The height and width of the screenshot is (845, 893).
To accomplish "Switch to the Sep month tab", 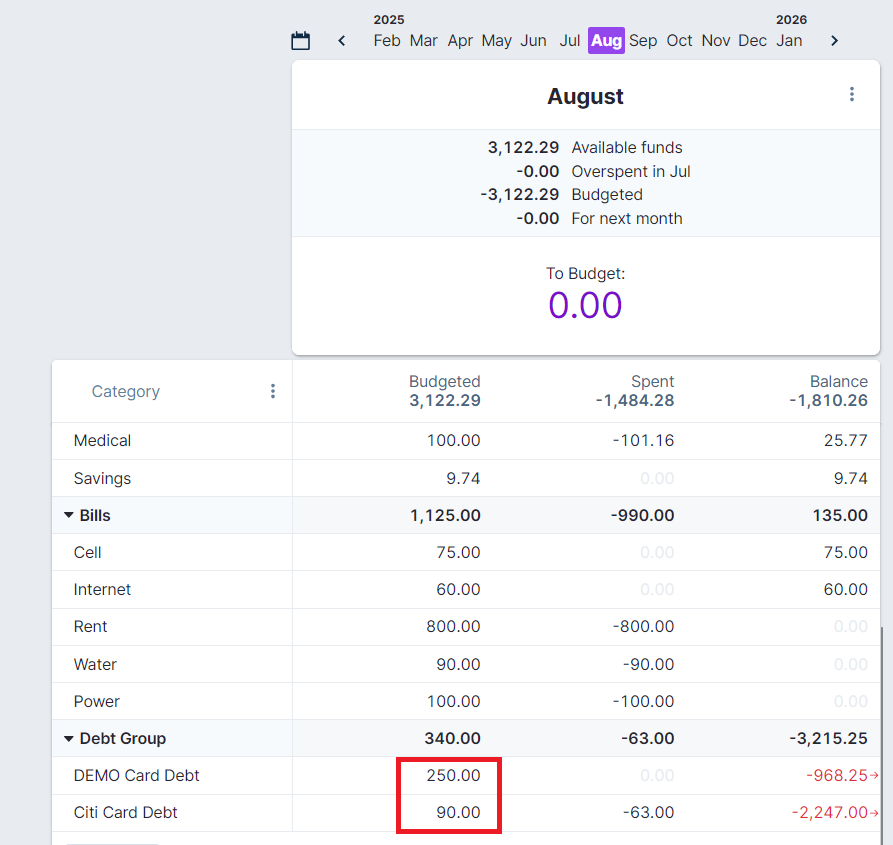I will [x=643, y=41].
